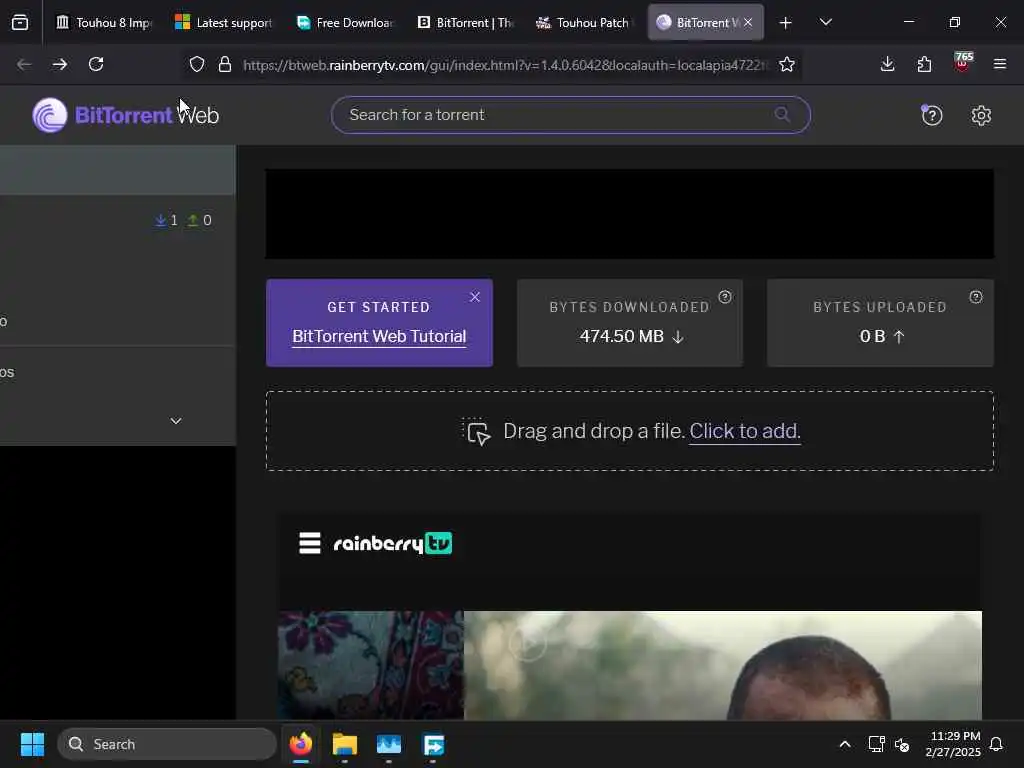Screen dimensions: 1024x768
Task: Switch to the Free Download tab
Action: (x=345, y=23)
